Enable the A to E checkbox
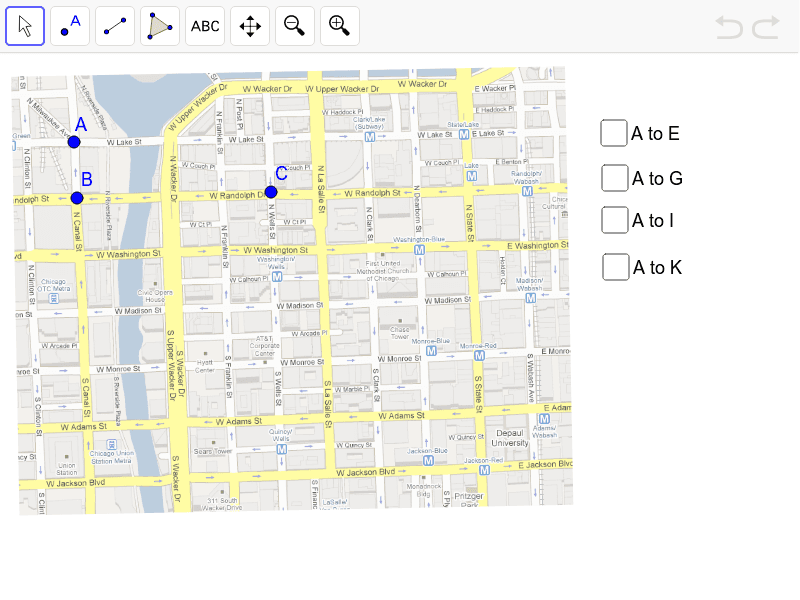This screenshot has height=600, width=800. [614, 133]
